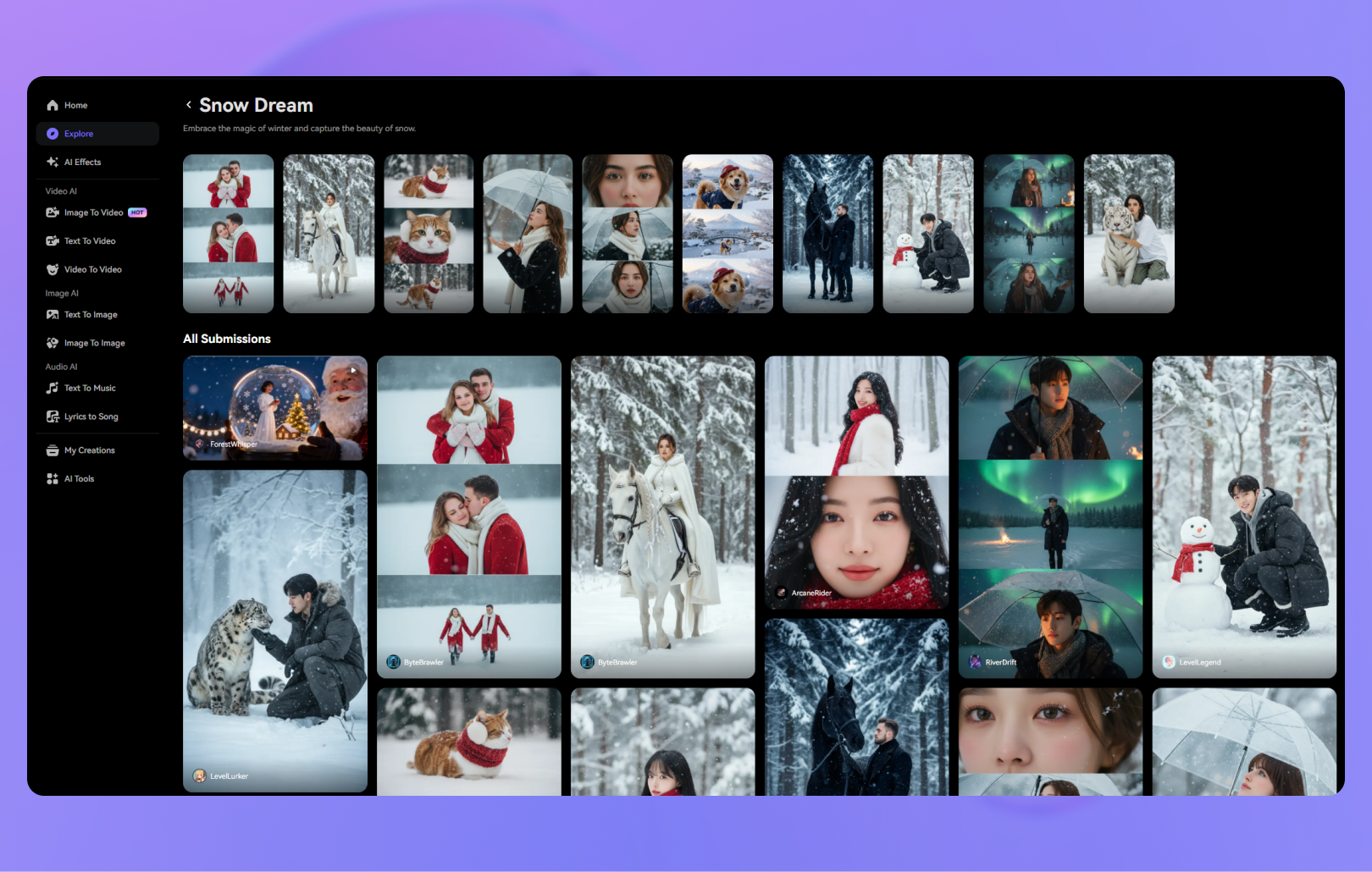Select Lyrics to Song
1372x872 pixels.
click(x=91, y=416)
